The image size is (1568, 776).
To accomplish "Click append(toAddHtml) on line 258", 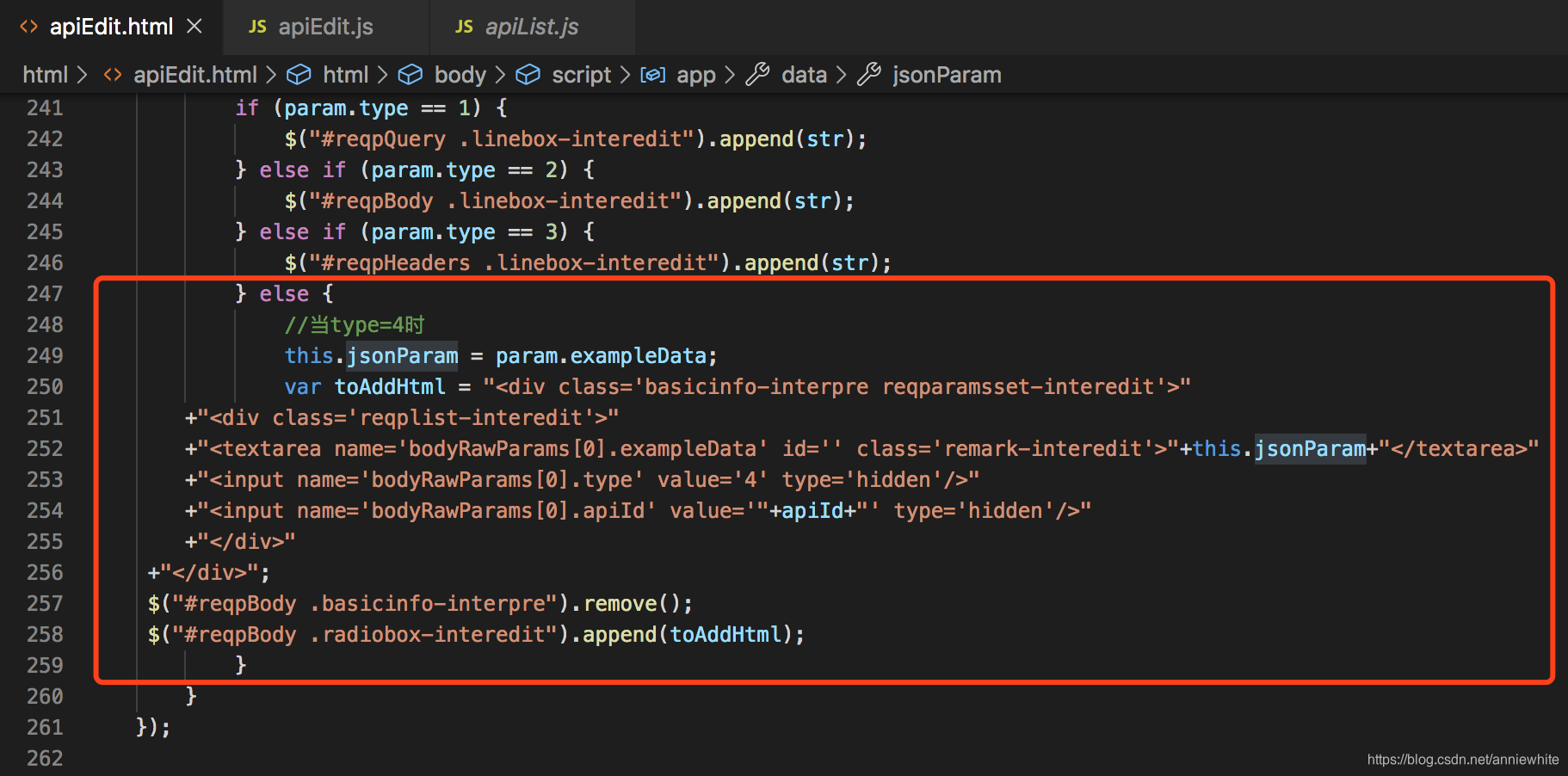I will (x=688, y=634).
